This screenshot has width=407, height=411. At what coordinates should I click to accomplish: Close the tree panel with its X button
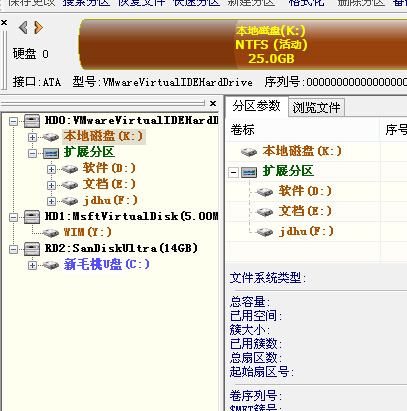(213, 103)
